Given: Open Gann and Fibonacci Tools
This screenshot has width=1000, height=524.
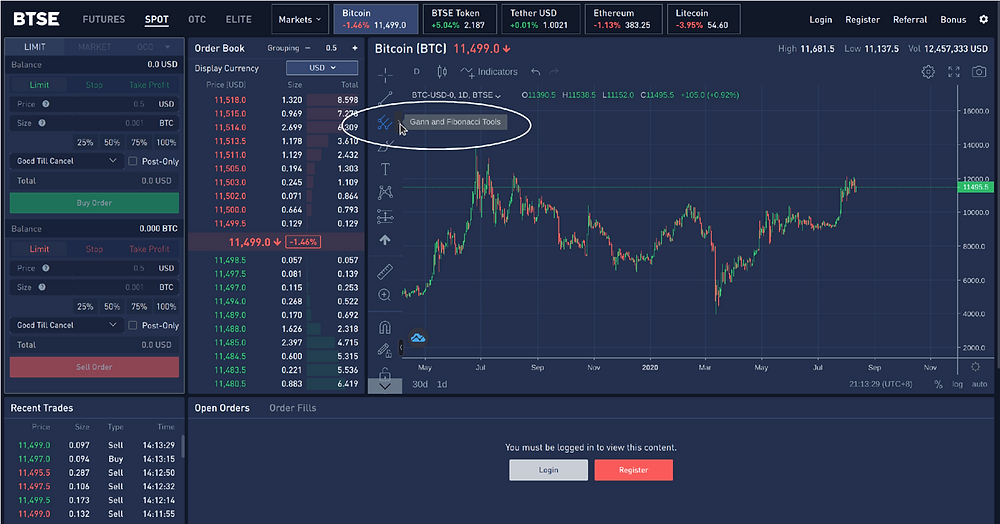Looking at the screenshot, I should point(384,122).
